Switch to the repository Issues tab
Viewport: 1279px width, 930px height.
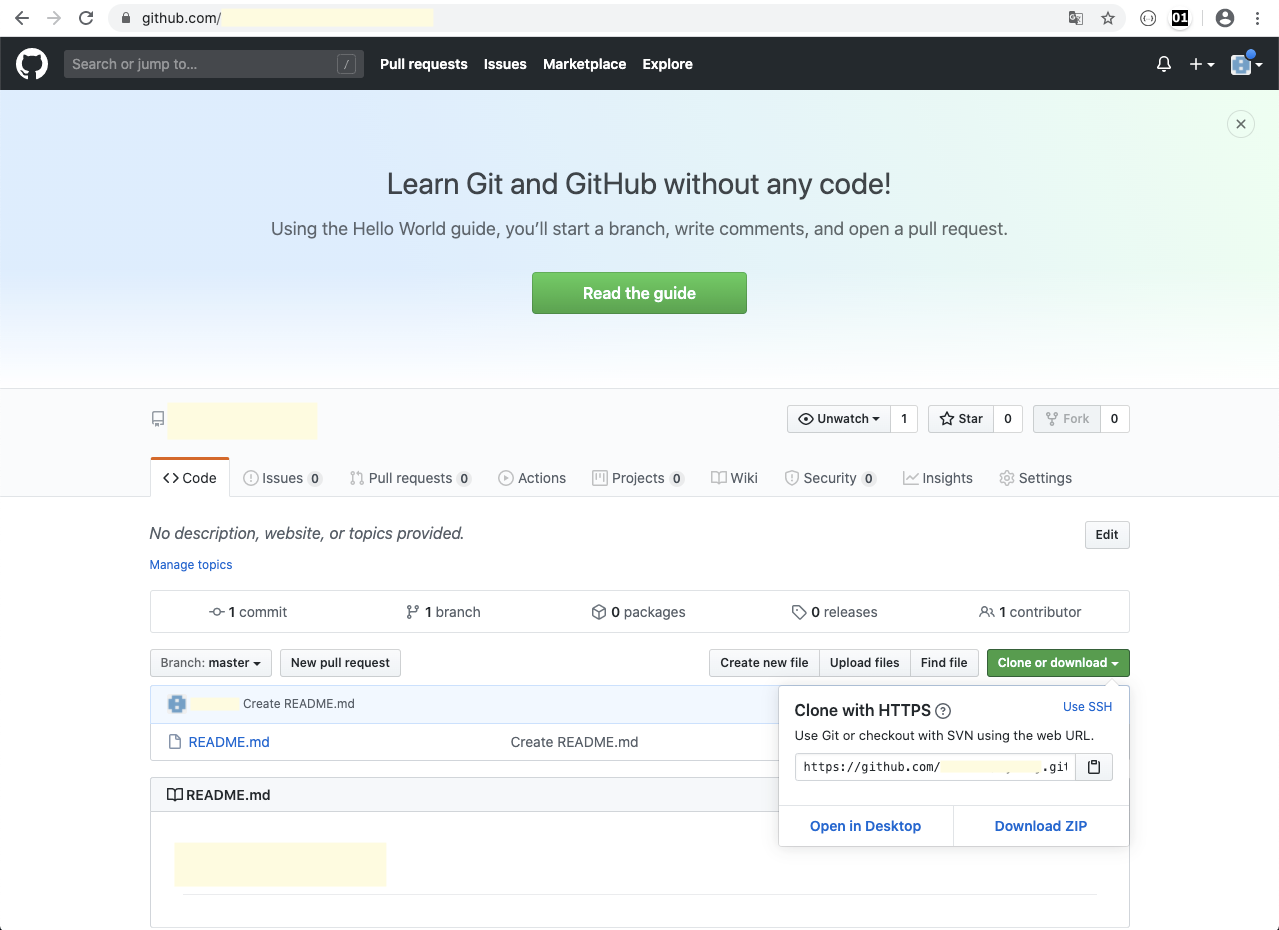(283, 478)
